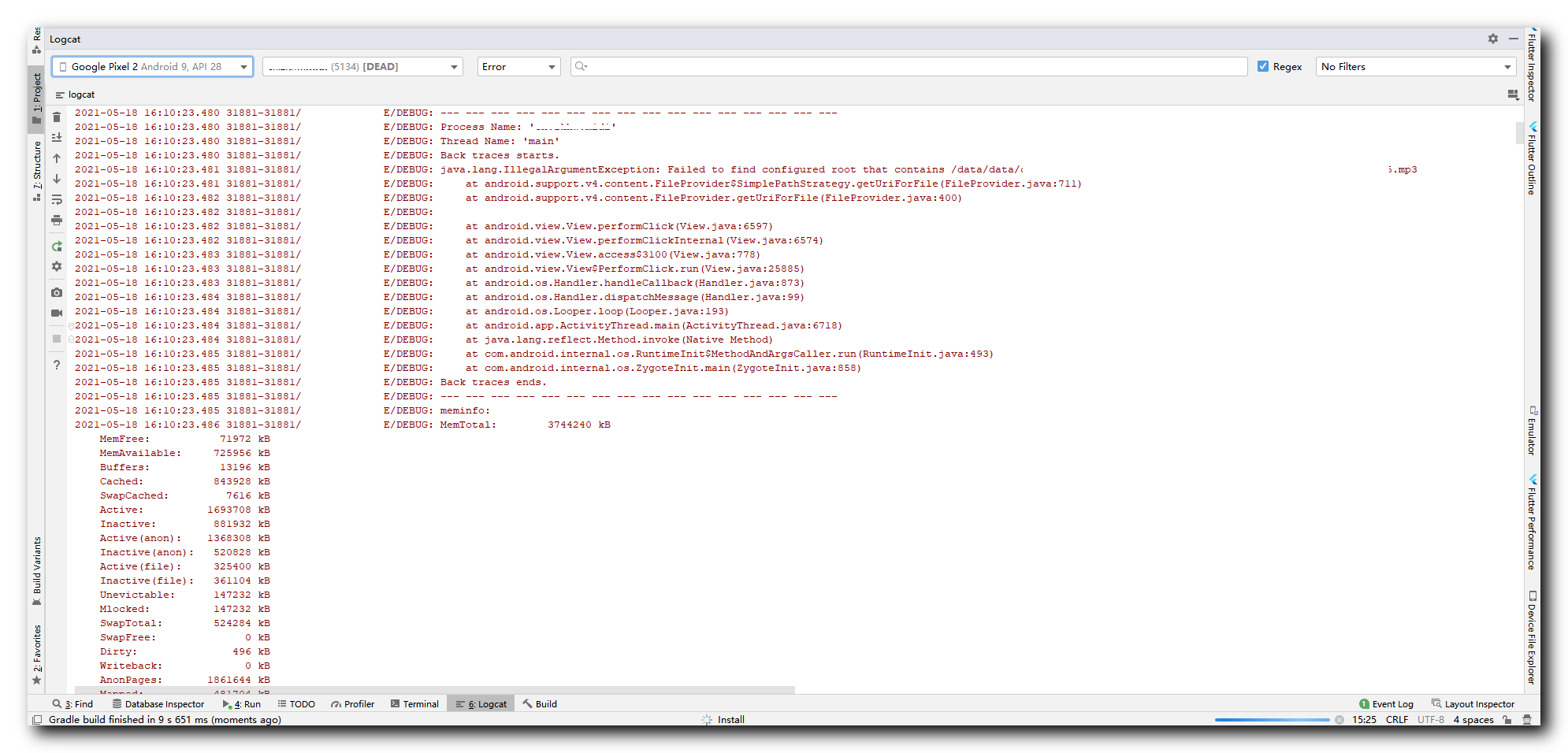Cancel the Install task with the X icon
The image size is (1568, 753).
coord(1339,719)
